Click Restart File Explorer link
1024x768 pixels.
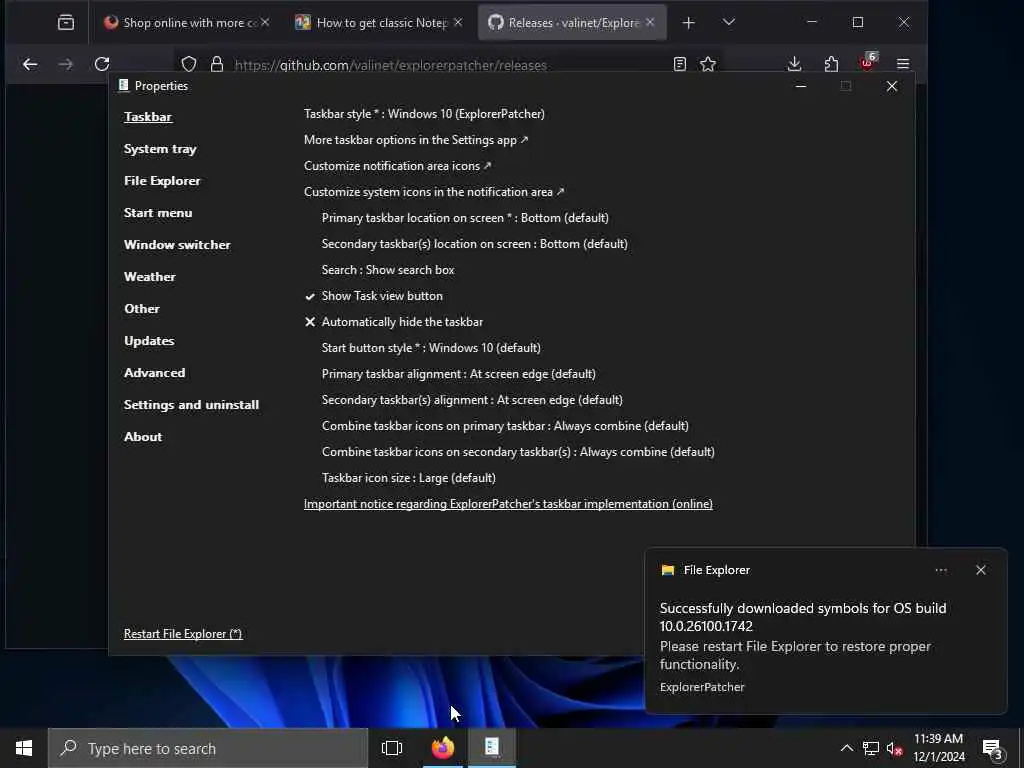(x=183, y=634)
